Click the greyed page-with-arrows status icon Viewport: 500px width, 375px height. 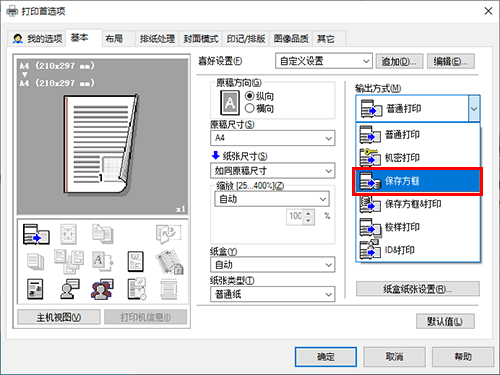point(68,234)
